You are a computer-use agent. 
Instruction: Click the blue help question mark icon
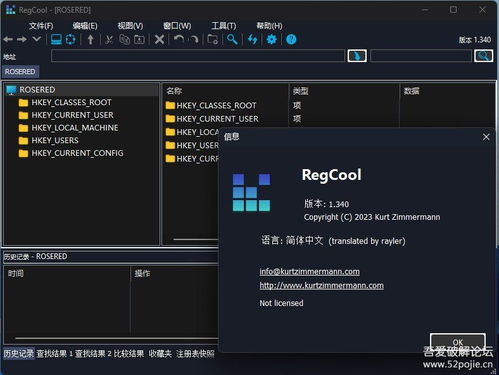[x=291, y=40]
